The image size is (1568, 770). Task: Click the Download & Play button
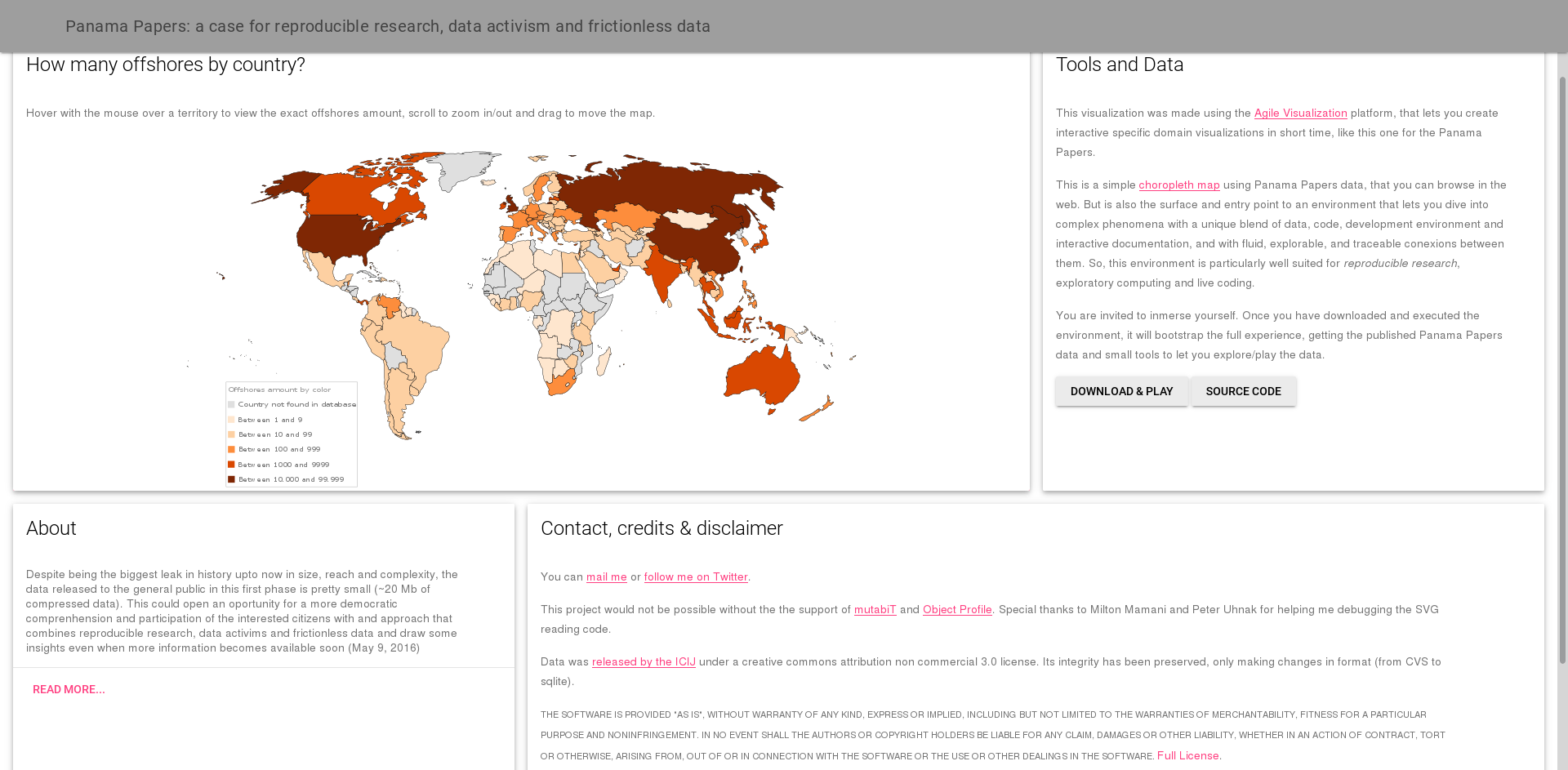coord(1121,392)
